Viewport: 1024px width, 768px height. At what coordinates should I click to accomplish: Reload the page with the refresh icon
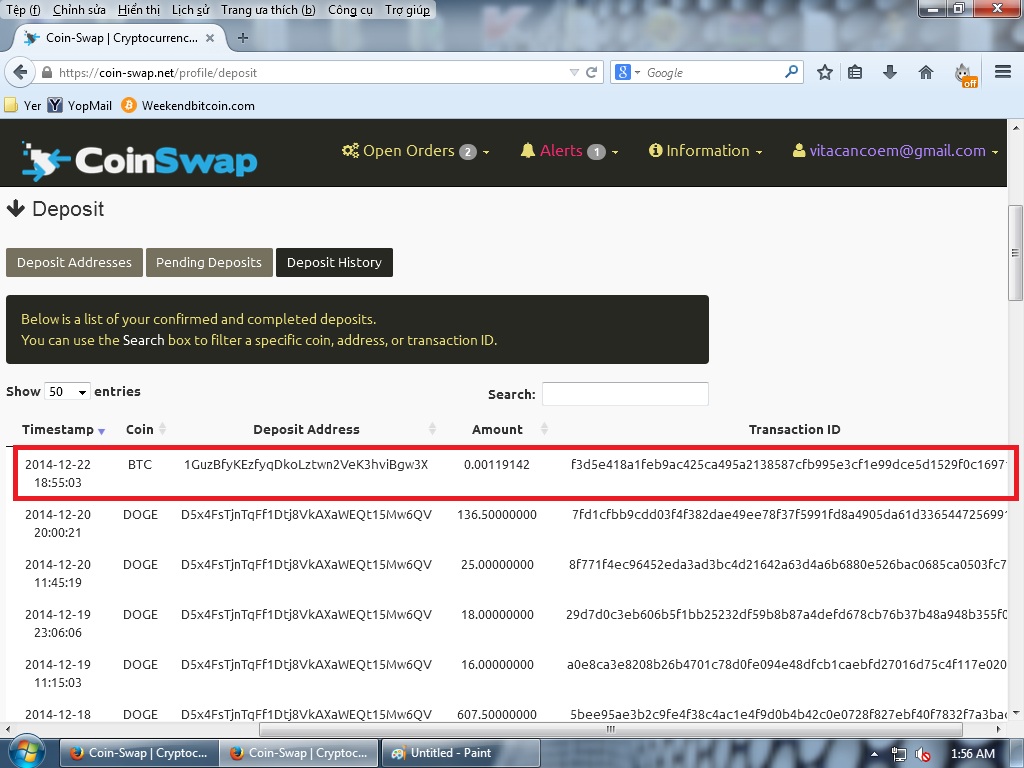point(592,72)
